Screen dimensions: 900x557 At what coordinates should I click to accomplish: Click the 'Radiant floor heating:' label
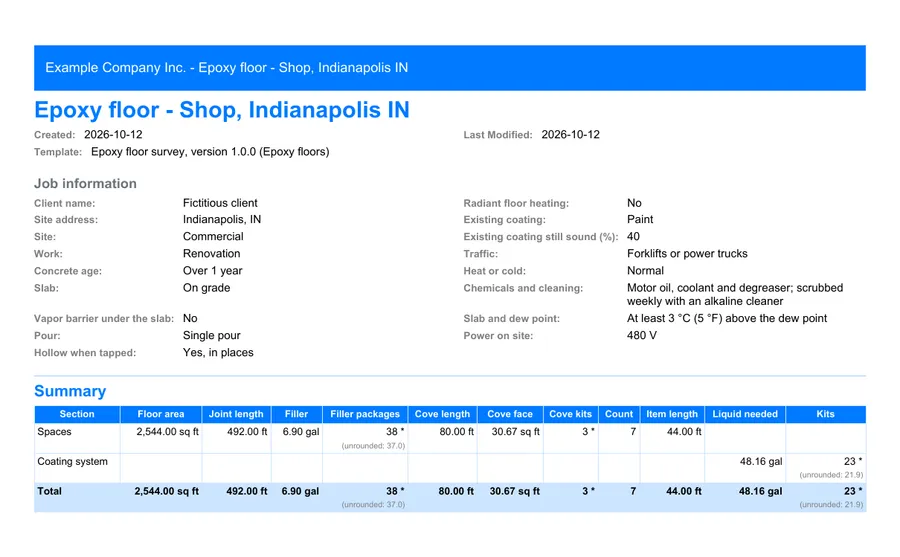[516, 203]
